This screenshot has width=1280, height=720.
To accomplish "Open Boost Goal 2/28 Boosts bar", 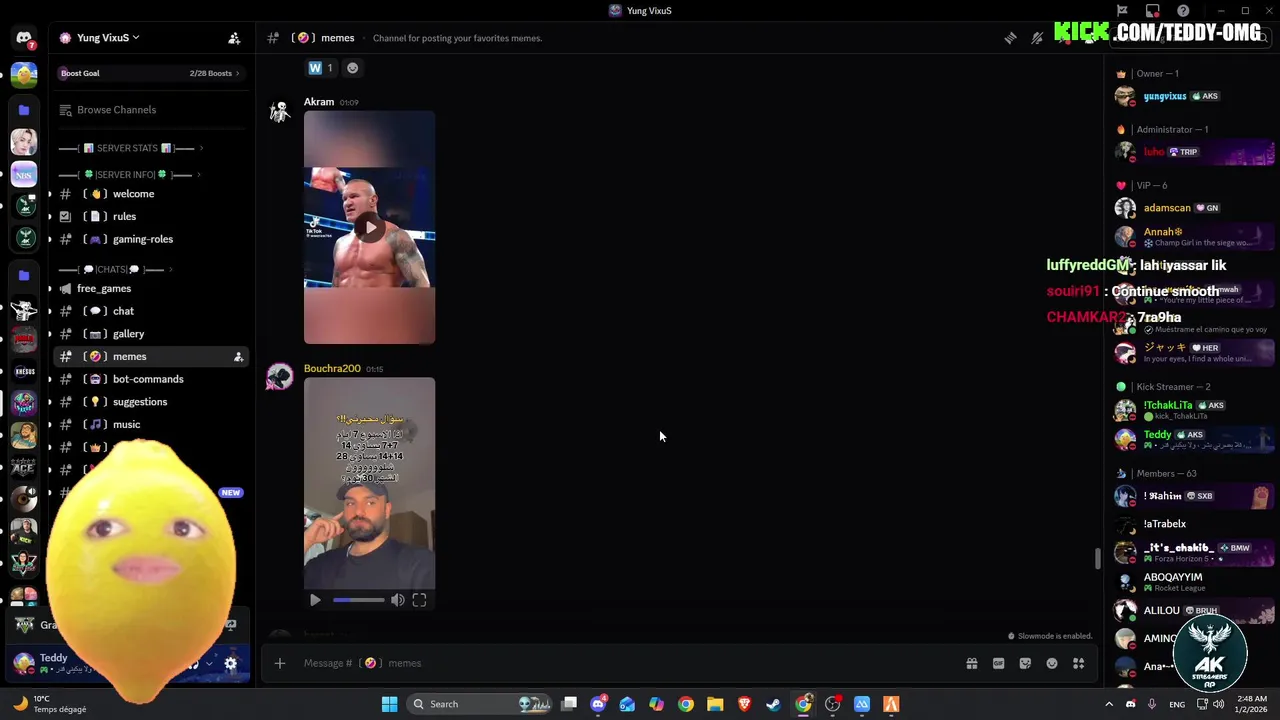I will click(x=150, y=73).
